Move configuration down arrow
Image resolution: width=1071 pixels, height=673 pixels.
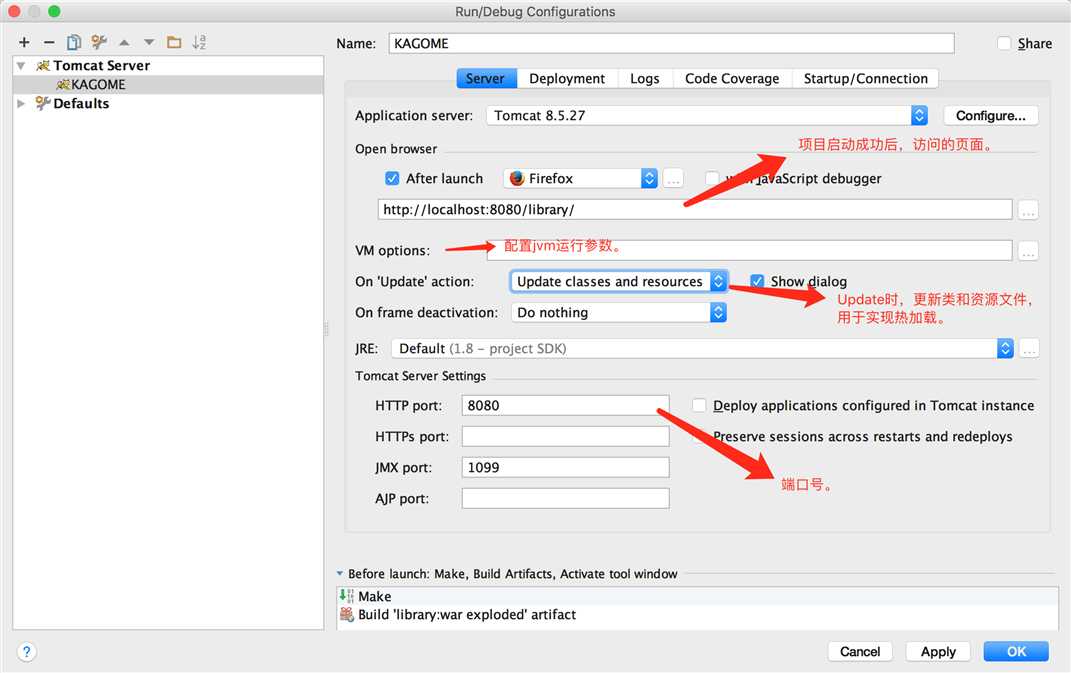coord(149,42)
